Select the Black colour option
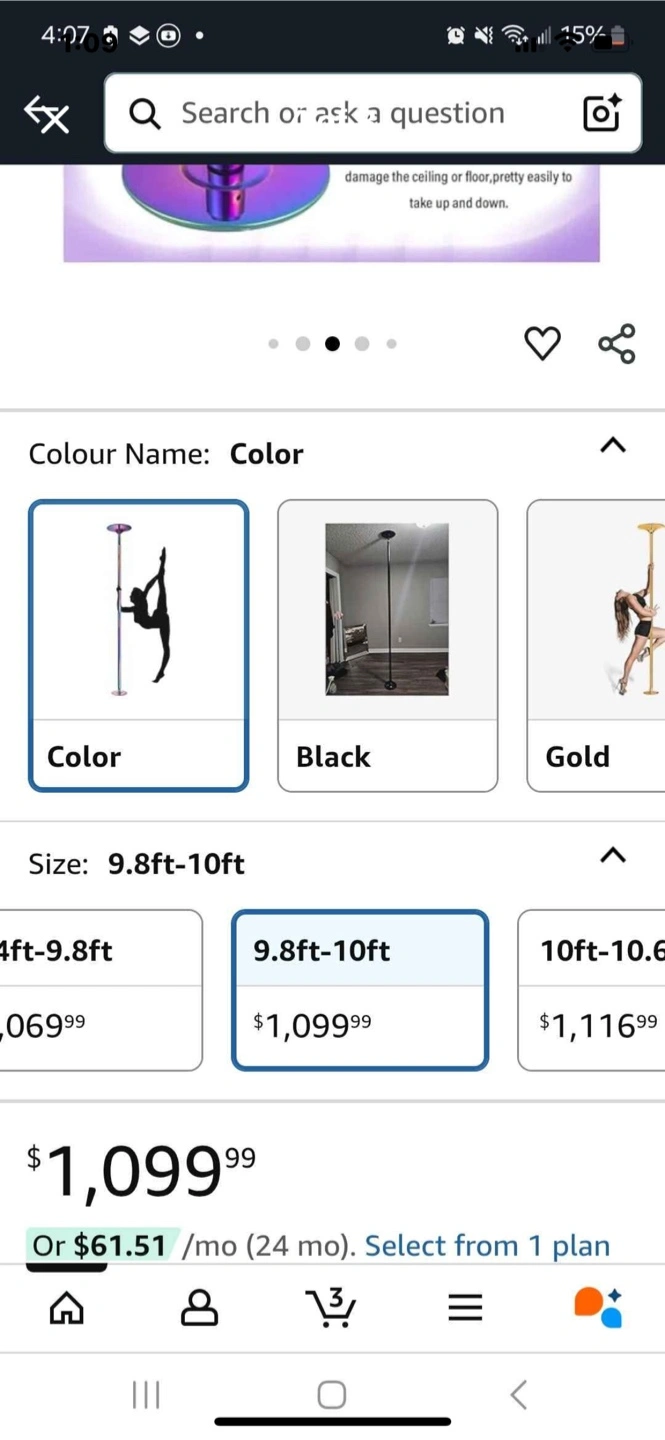The image size is (665, 1440). coord(387,645)
